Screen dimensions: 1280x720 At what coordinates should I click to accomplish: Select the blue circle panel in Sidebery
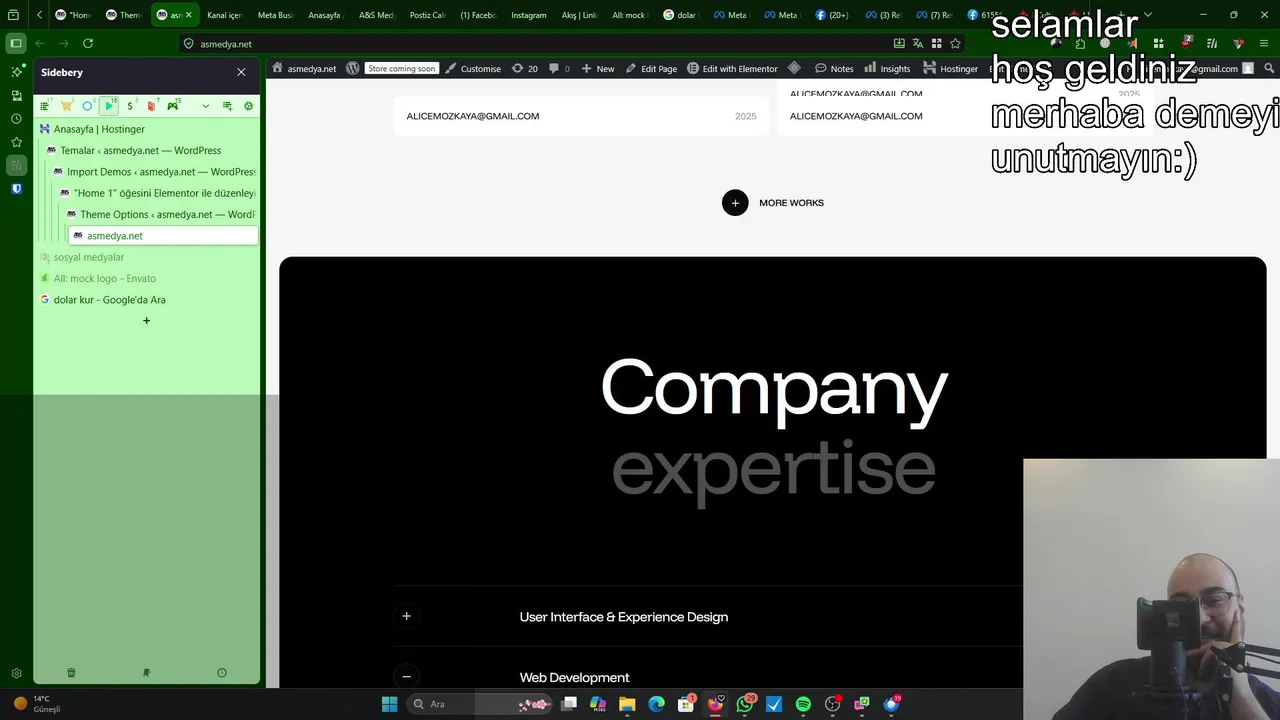pyautogui.click(x=87, y=106)
